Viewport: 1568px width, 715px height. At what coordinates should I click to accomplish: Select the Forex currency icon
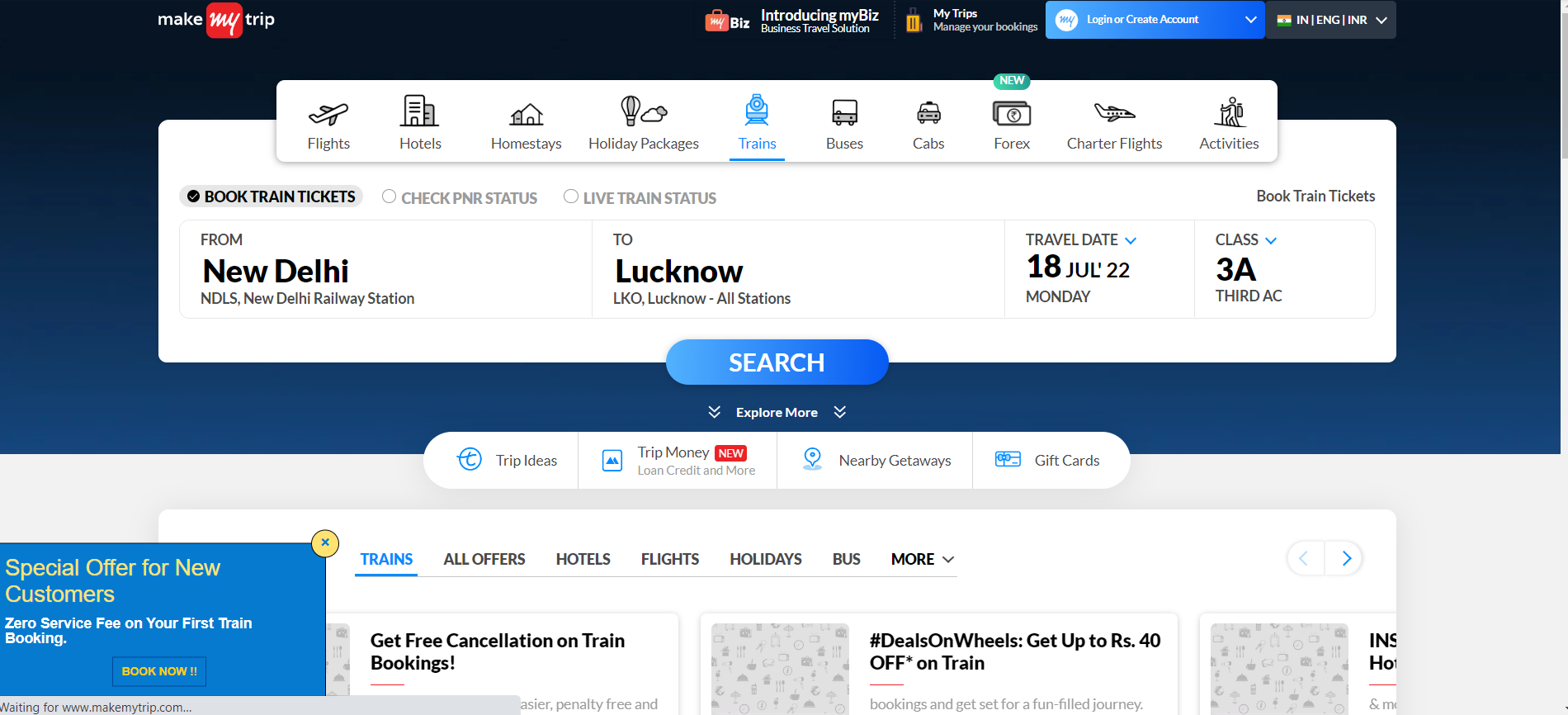1012,113
